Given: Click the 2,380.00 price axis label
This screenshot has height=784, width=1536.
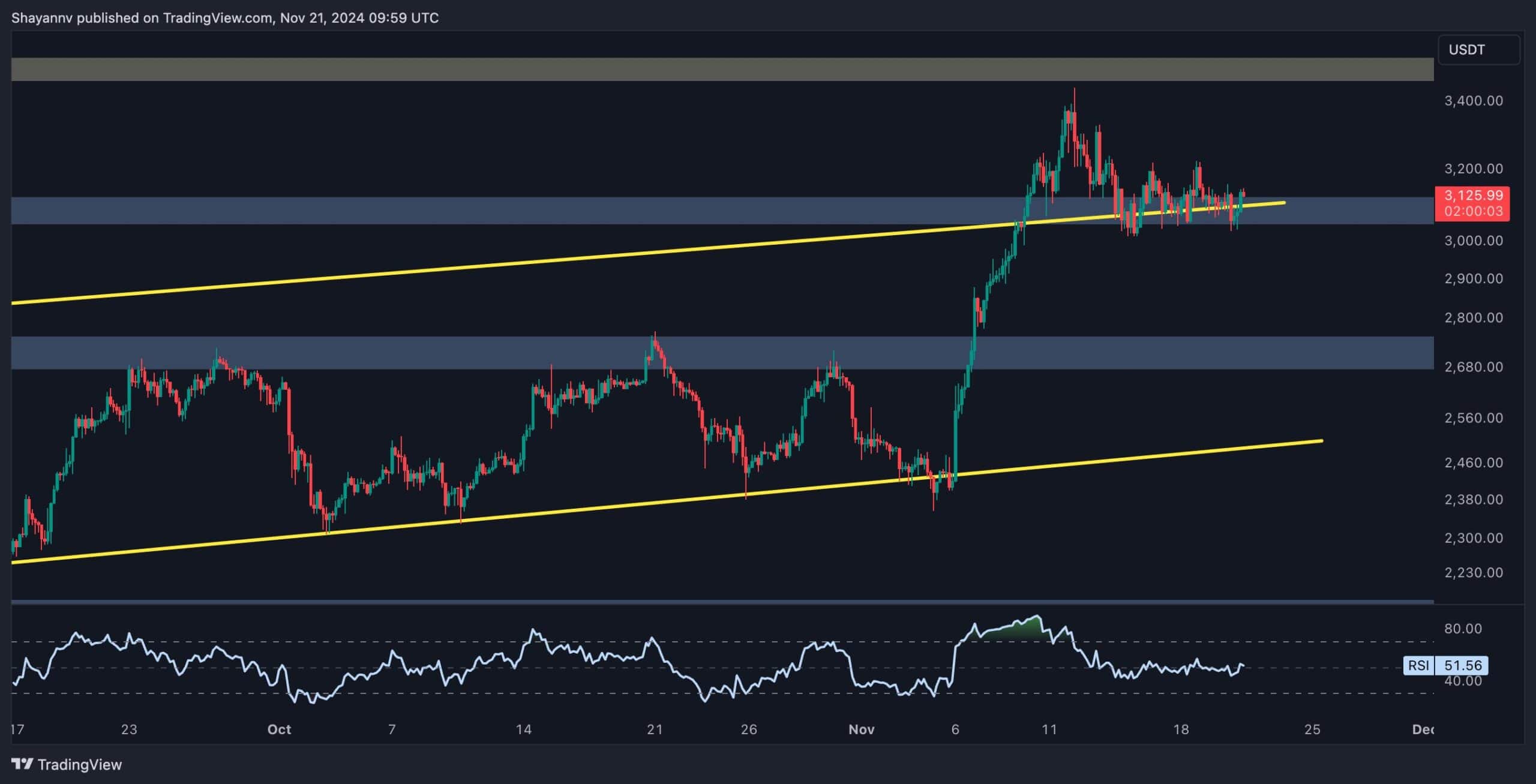Looking at the screenshot, I should [x=1474, y=500].
